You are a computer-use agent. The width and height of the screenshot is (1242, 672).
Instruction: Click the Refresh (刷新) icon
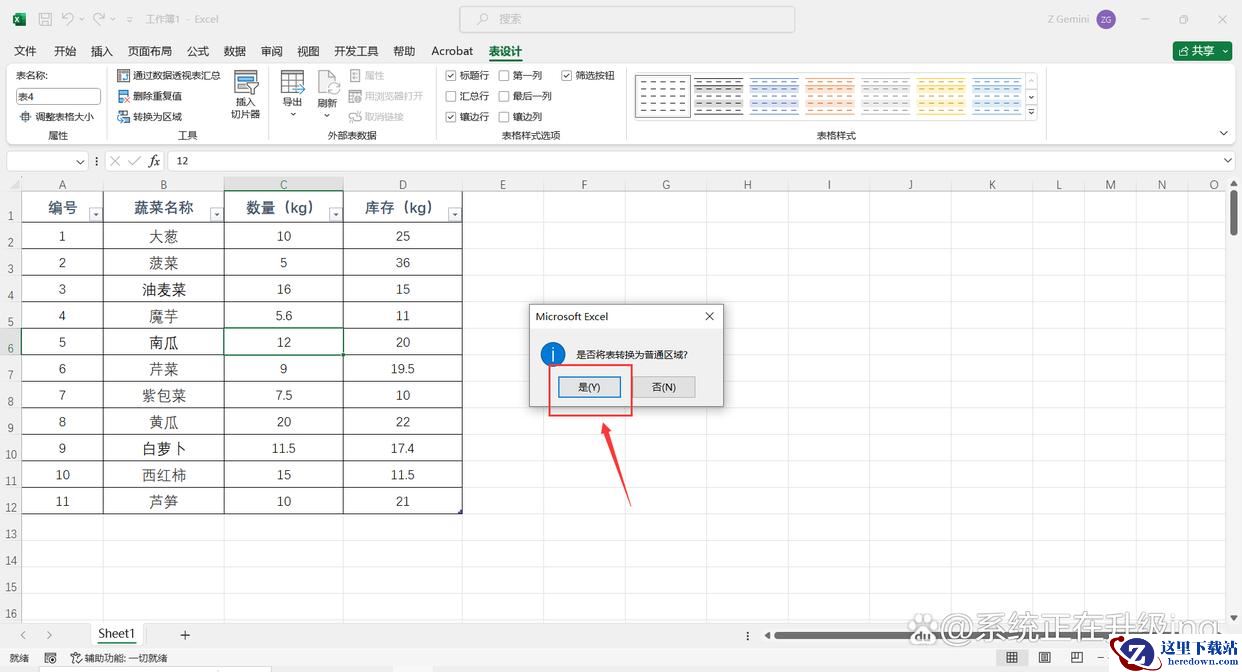click(327, 84)
